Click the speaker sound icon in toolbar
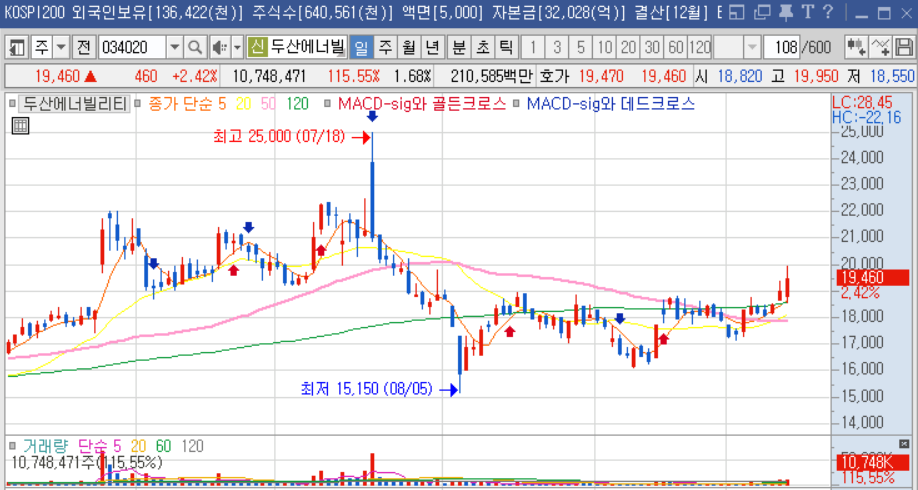This screenshot has width=918, height=490. tap(219, 48)
